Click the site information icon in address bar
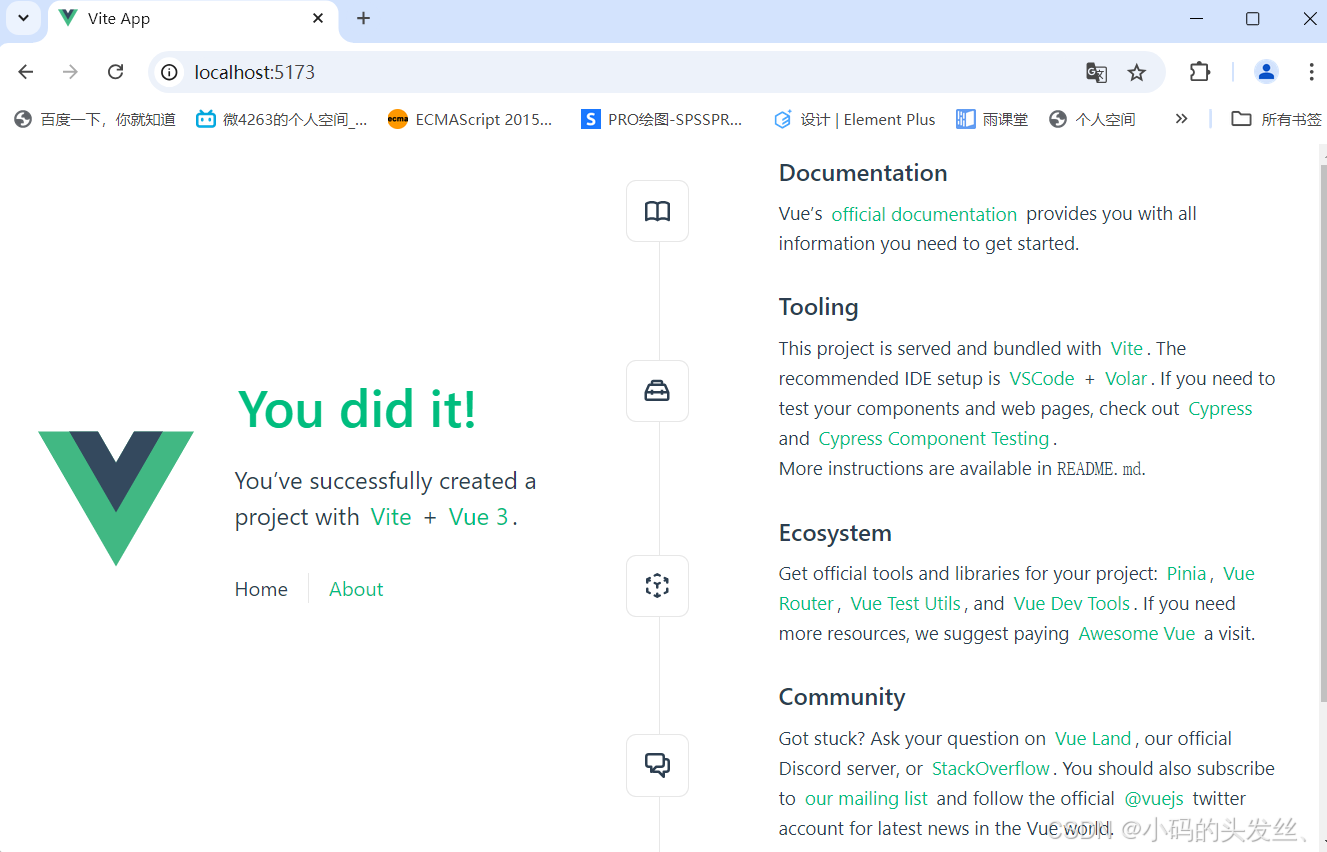The width and height of the screenshot is (1327, 852). (170, 72)
